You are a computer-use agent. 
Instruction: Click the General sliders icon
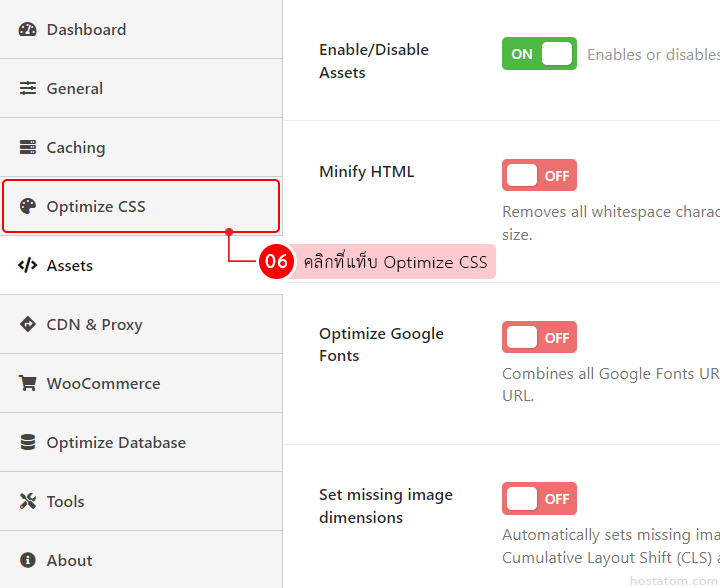click(x=28, y=89)
